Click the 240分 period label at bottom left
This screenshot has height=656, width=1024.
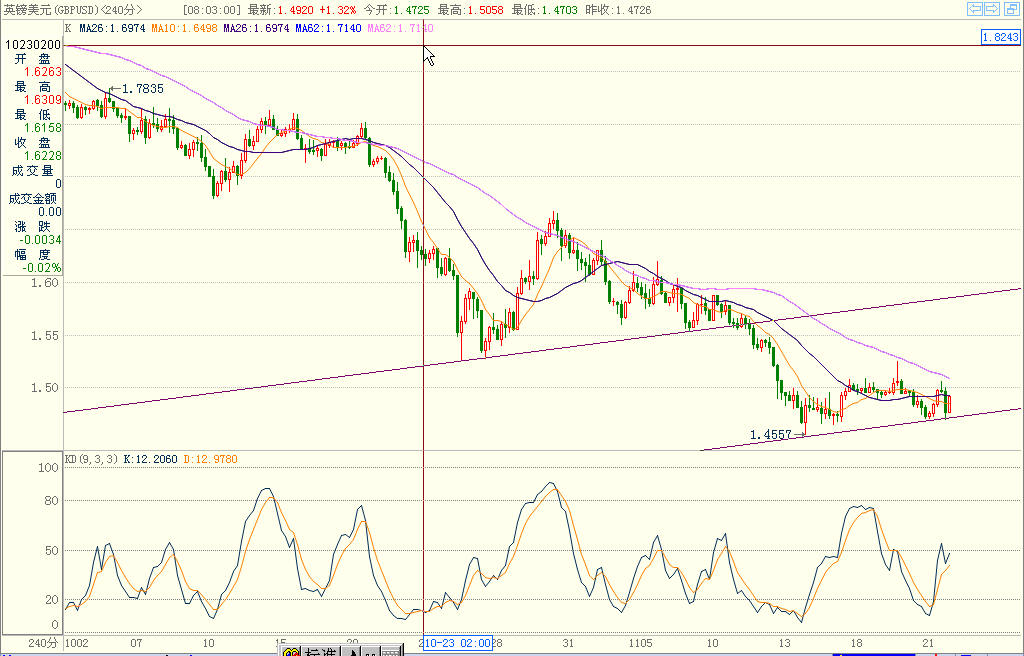[x=43, y=643]
